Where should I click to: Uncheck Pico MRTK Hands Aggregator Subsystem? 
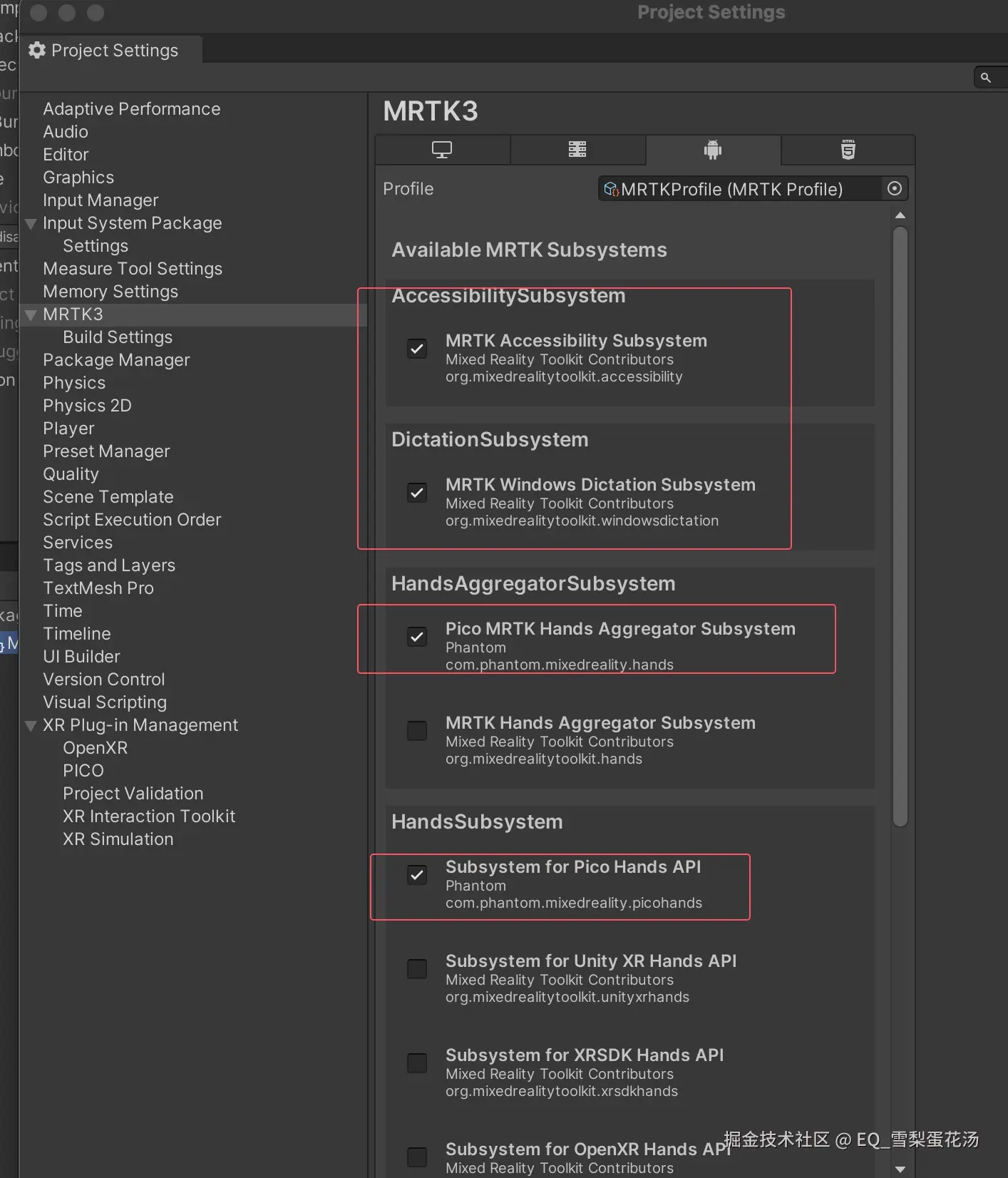click(417, 637)
